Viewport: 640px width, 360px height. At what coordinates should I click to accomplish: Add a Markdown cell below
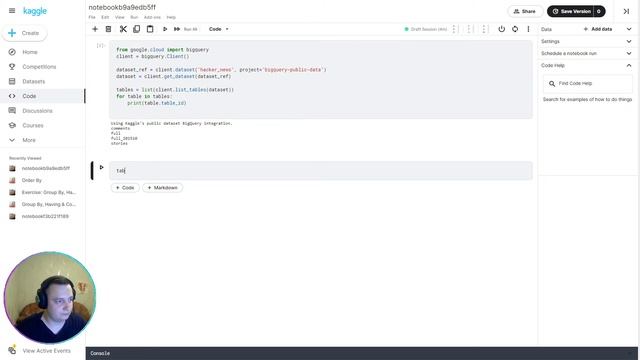(x=162, y=188)
